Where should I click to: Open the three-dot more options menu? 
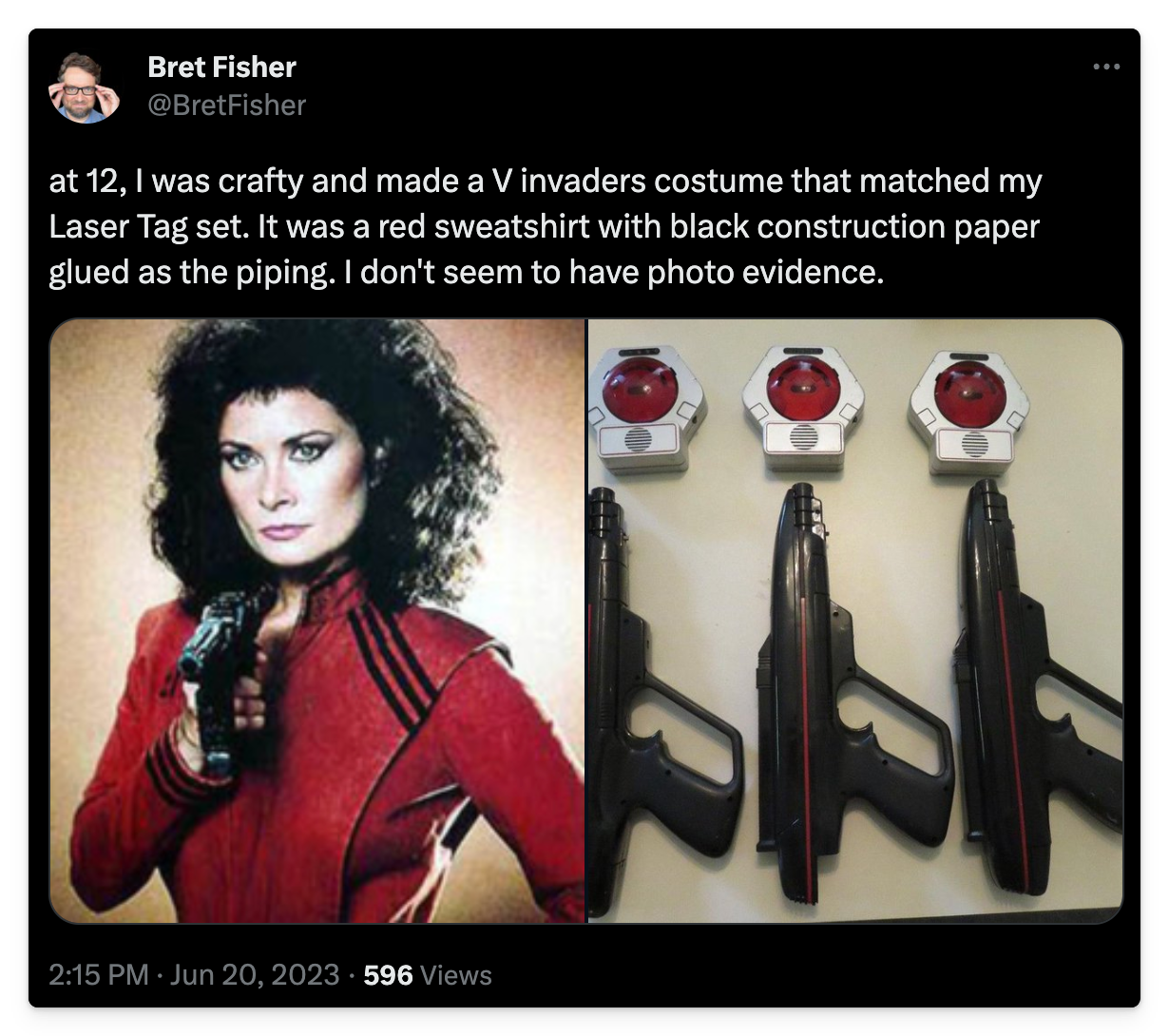click(x=1105, y=67)
